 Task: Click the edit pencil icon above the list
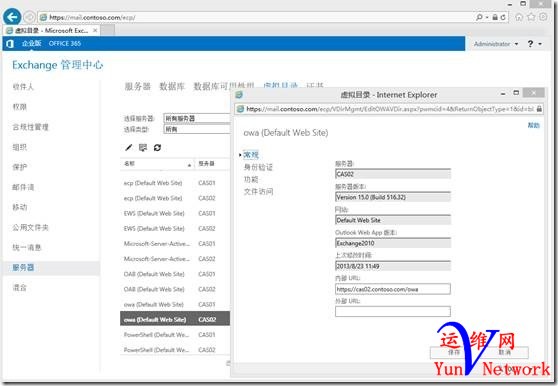coord(128,147)
